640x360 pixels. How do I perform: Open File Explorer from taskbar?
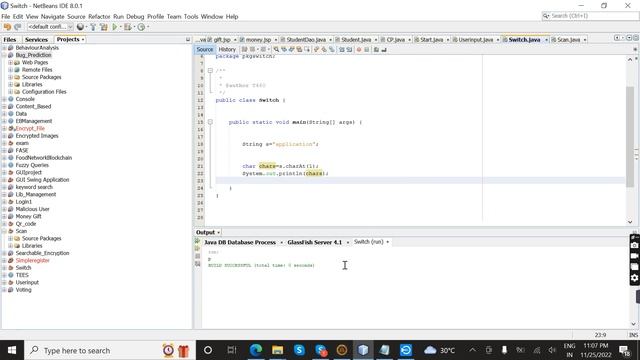(278, 350)
